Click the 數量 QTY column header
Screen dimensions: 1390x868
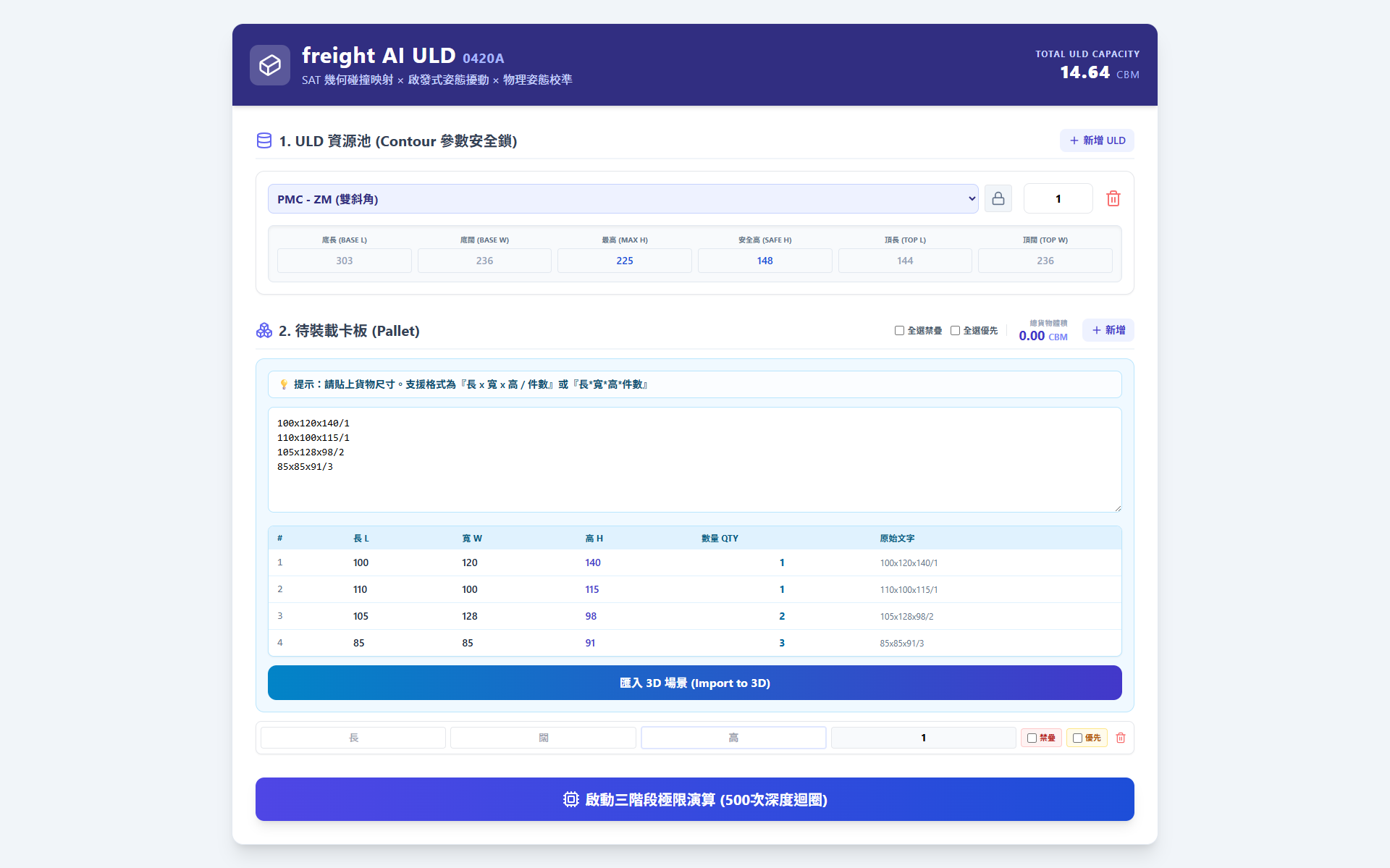coord(720,538)
